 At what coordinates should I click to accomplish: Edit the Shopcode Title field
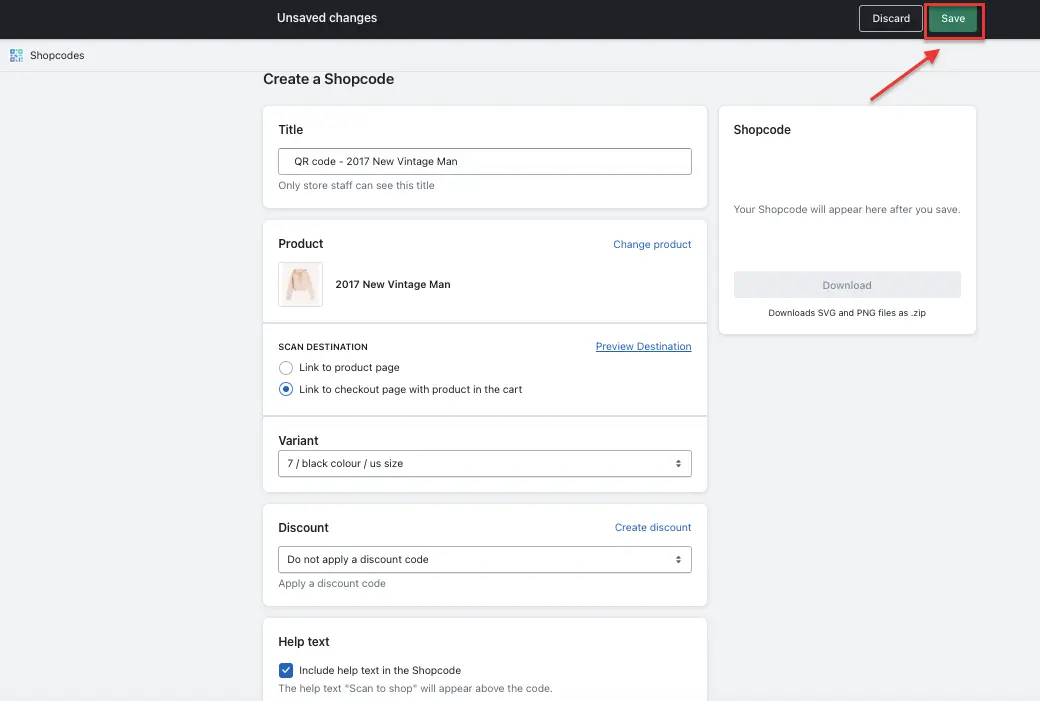pos(485,161)
